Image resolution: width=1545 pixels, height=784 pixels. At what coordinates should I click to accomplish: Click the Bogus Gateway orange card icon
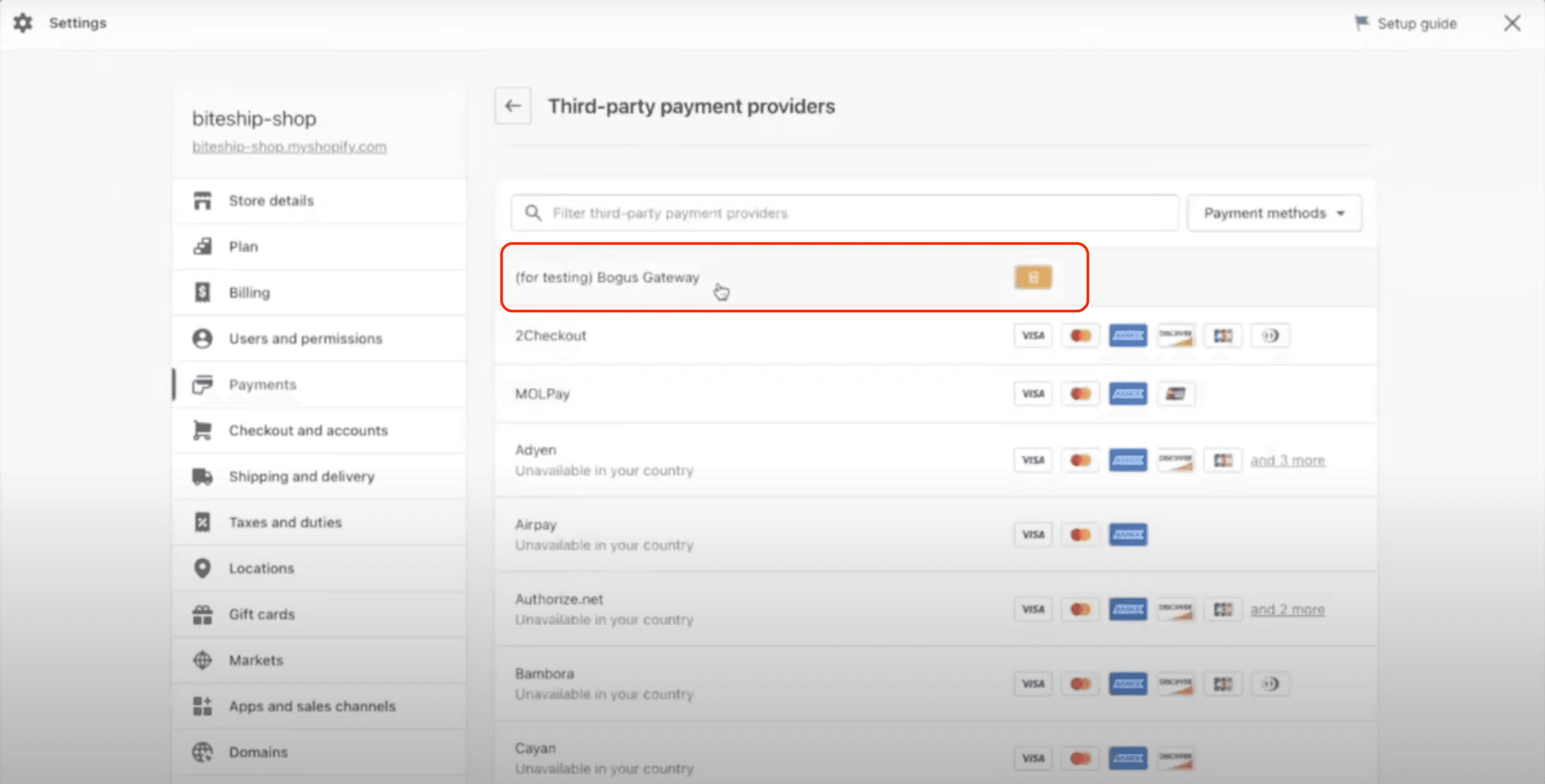coord(1033,278)
